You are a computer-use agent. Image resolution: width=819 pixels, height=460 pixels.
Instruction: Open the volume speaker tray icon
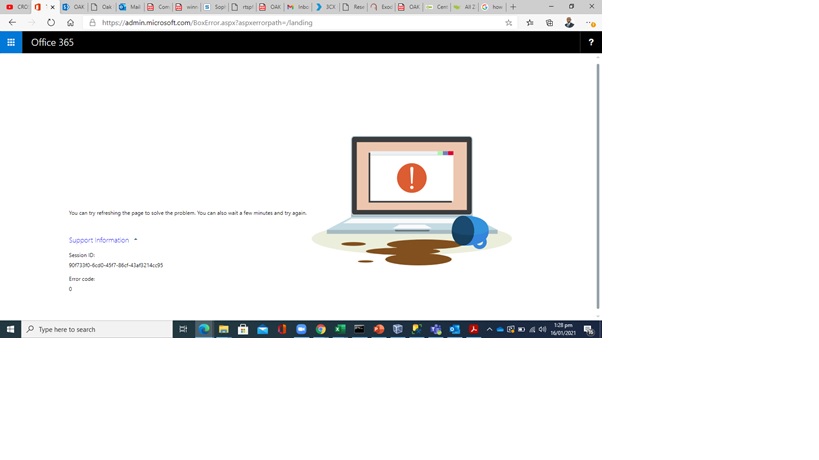[542, 329]
